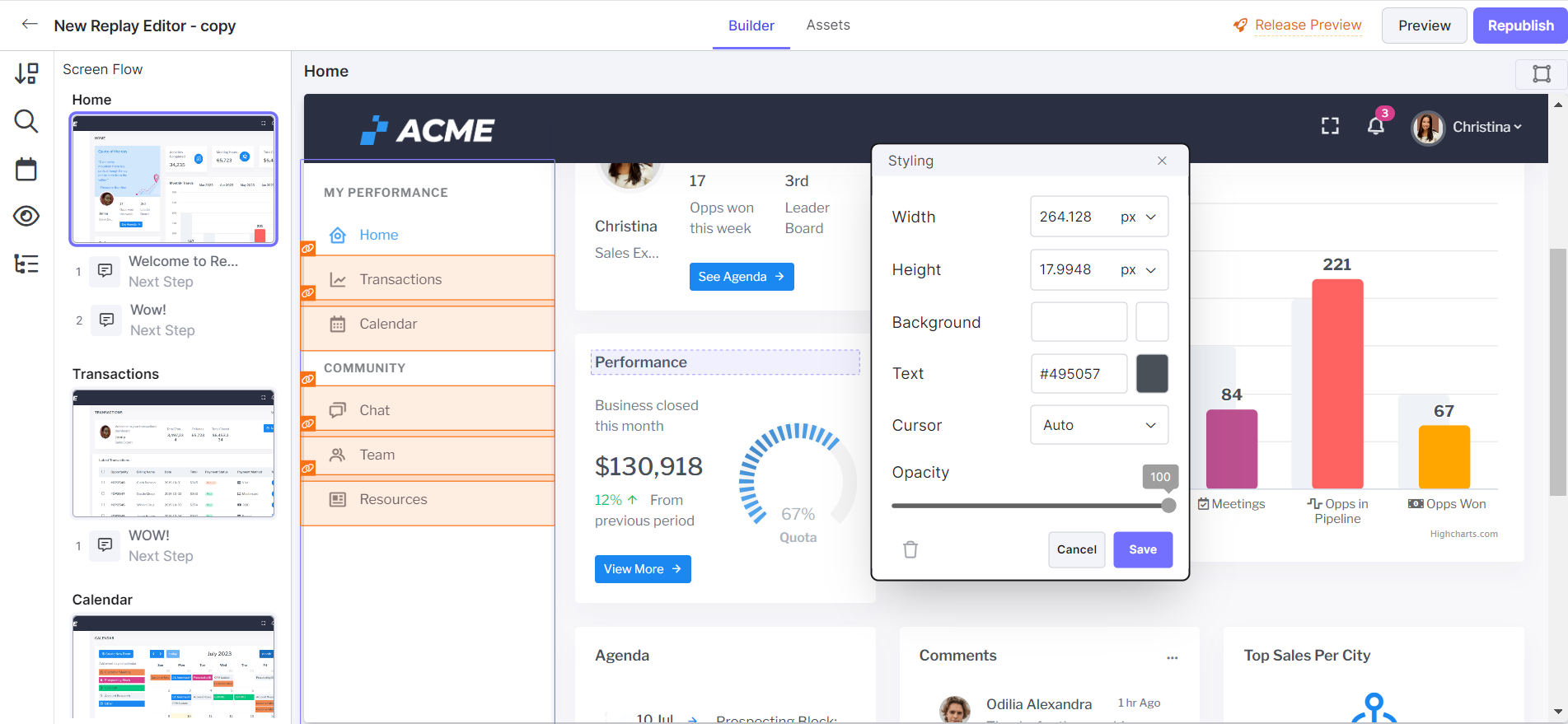Click the Home icon in My Performance menu

338,236
